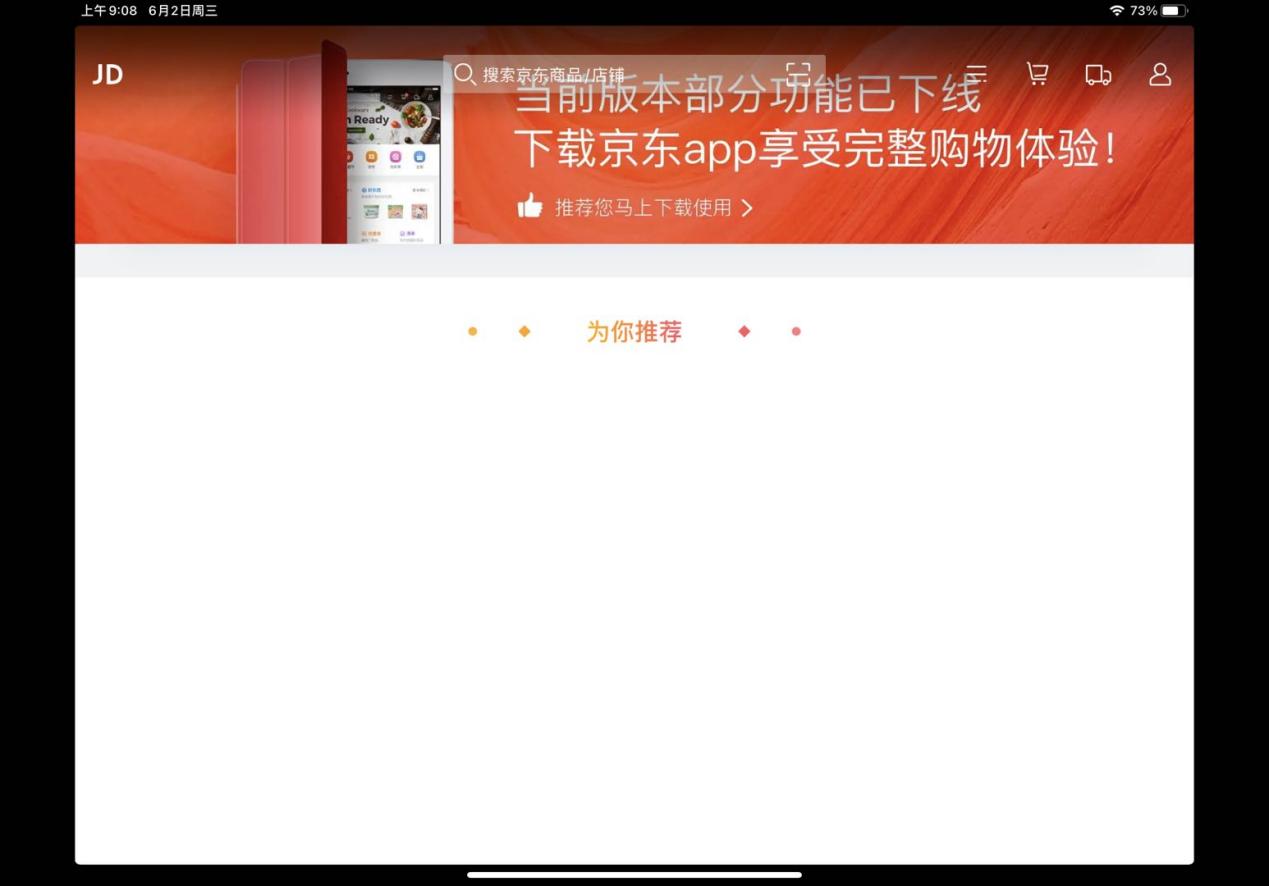Tap the tablet image in banner

[x=345, y=142]
